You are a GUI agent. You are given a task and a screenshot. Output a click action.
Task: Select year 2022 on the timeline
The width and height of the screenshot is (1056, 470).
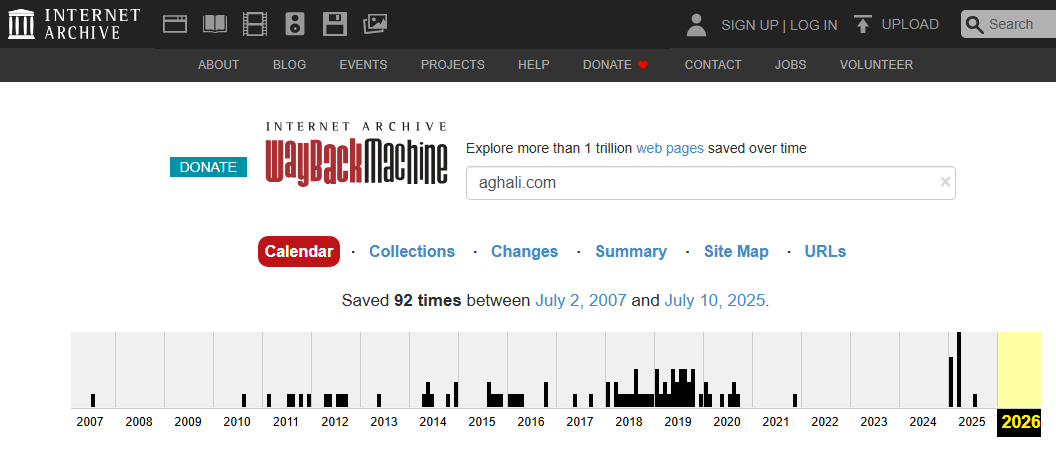coord(825,422)
